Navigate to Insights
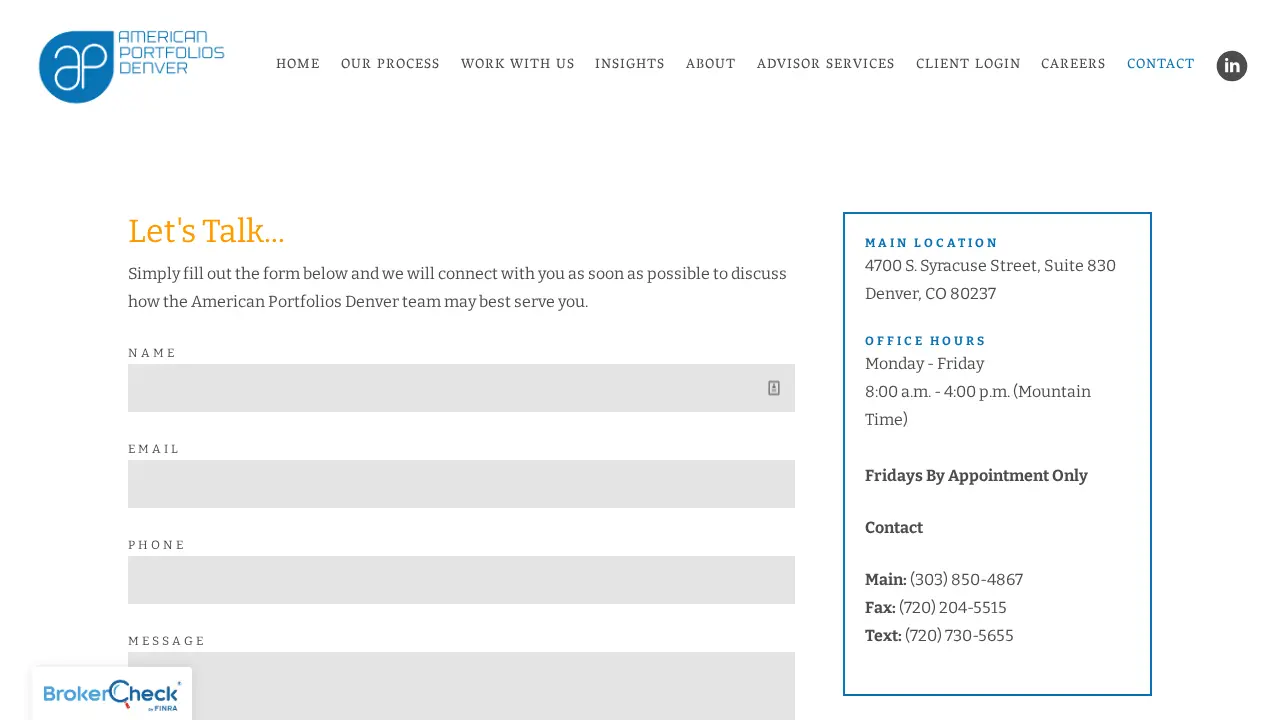This screenshot has width=1280, height=720. (x=630, y=64)
